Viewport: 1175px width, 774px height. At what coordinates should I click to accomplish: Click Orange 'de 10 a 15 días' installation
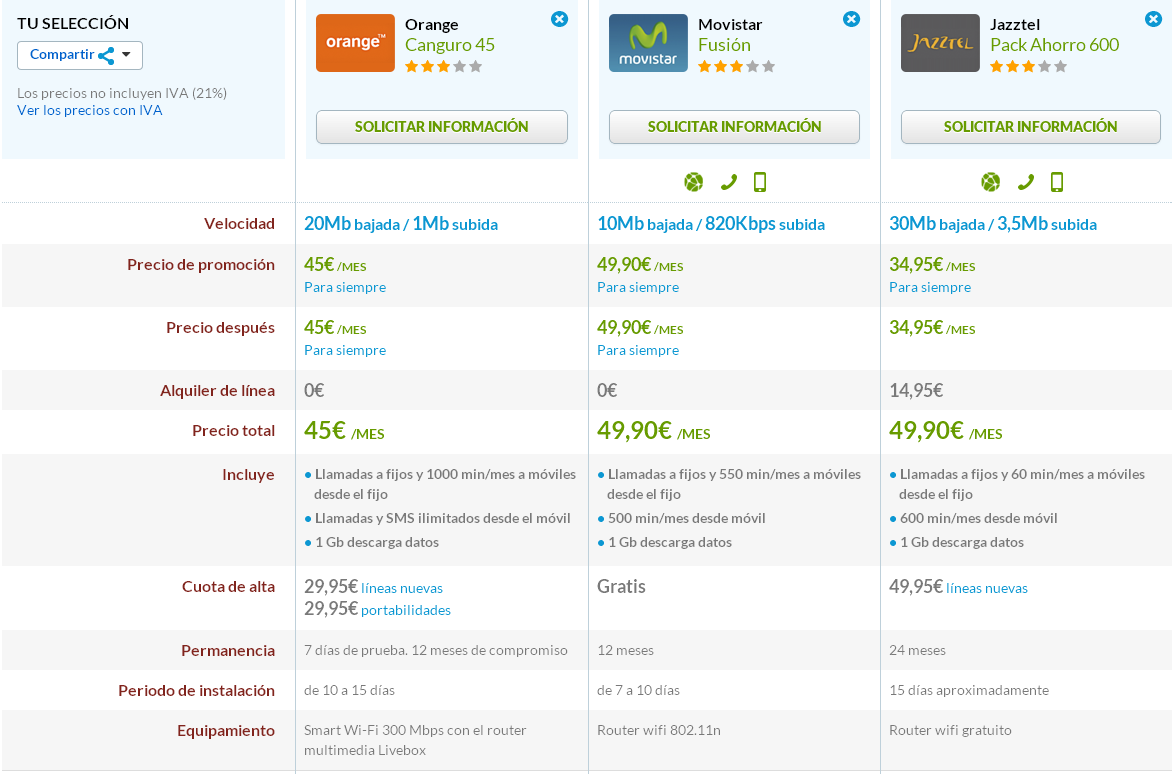[x=349, y=690]
